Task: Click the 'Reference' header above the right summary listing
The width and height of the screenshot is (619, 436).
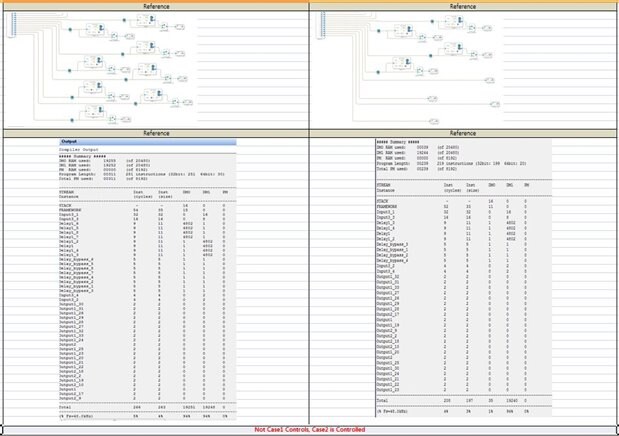Action: (463, 133)
